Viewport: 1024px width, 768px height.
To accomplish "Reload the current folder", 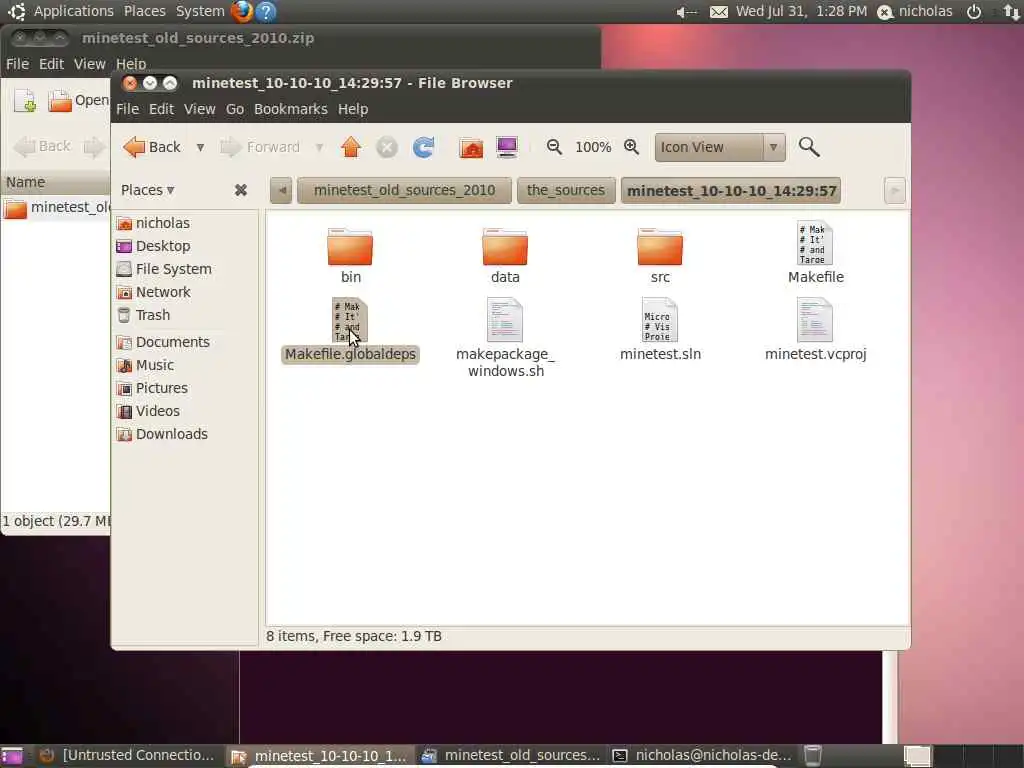I will [x=423, y=147].
